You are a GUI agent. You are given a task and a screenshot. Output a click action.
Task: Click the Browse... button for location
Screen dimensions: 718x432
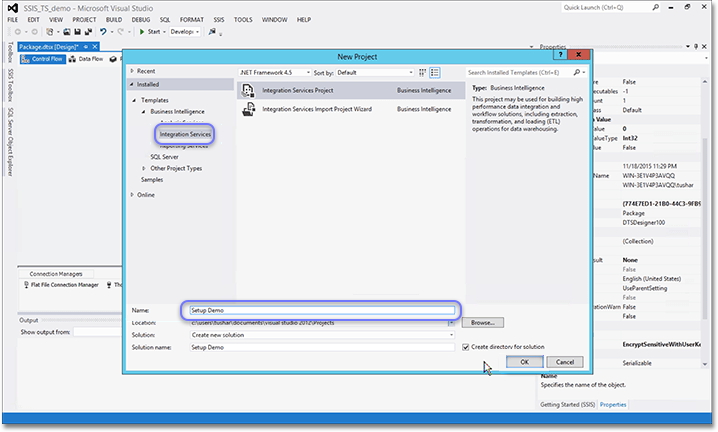pyautogui.click(x=483, y=323)
